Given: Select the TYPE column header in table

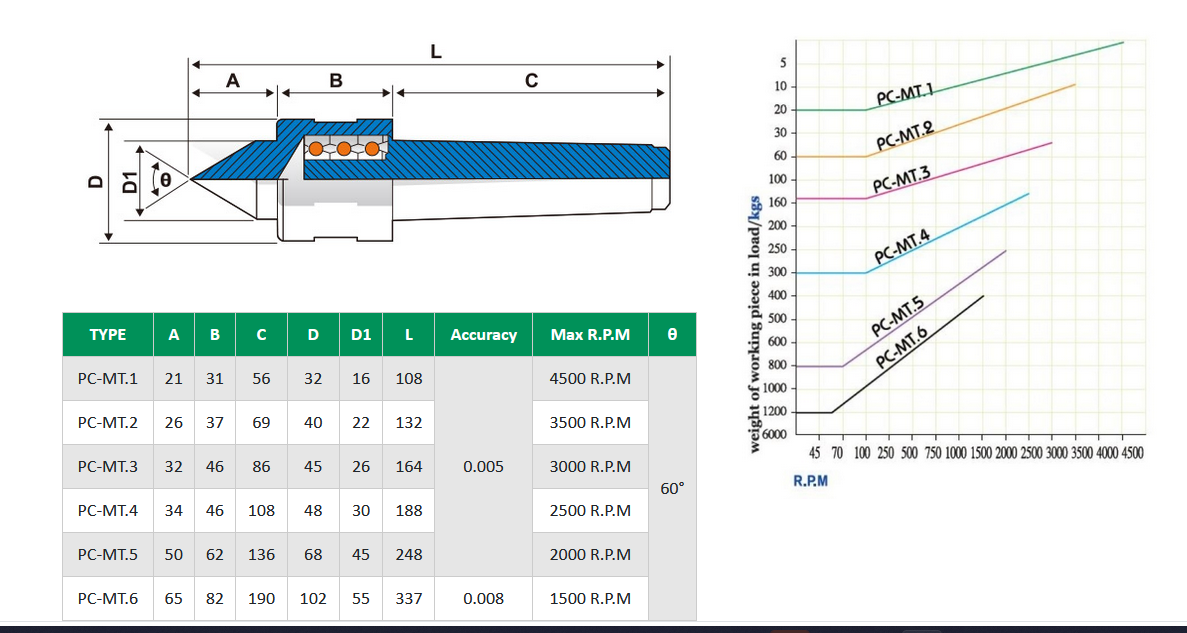Looking at the screenshot, I should click(x=107, y=335).
